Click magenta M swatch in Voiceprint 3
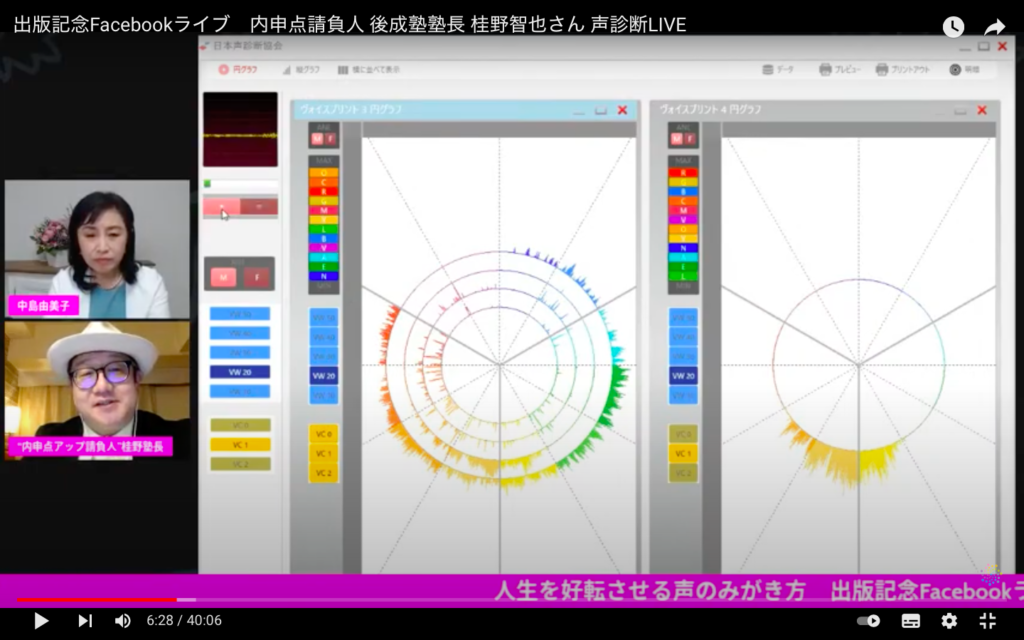This screenshot has height=640, width=1024. [323, 210]
